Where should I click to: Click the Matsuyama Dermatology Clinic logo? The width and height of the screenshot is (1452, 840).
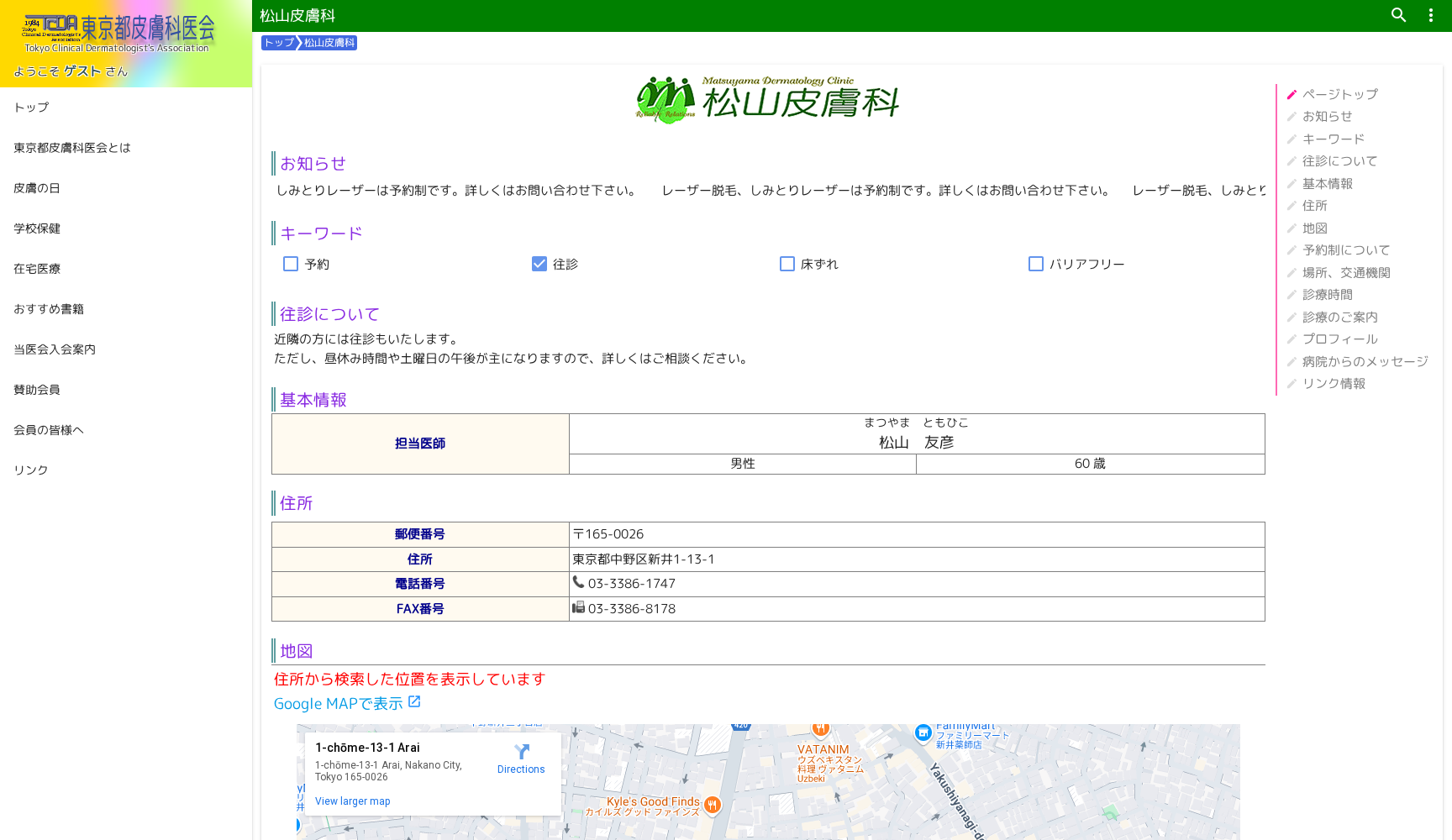point(766,99)
